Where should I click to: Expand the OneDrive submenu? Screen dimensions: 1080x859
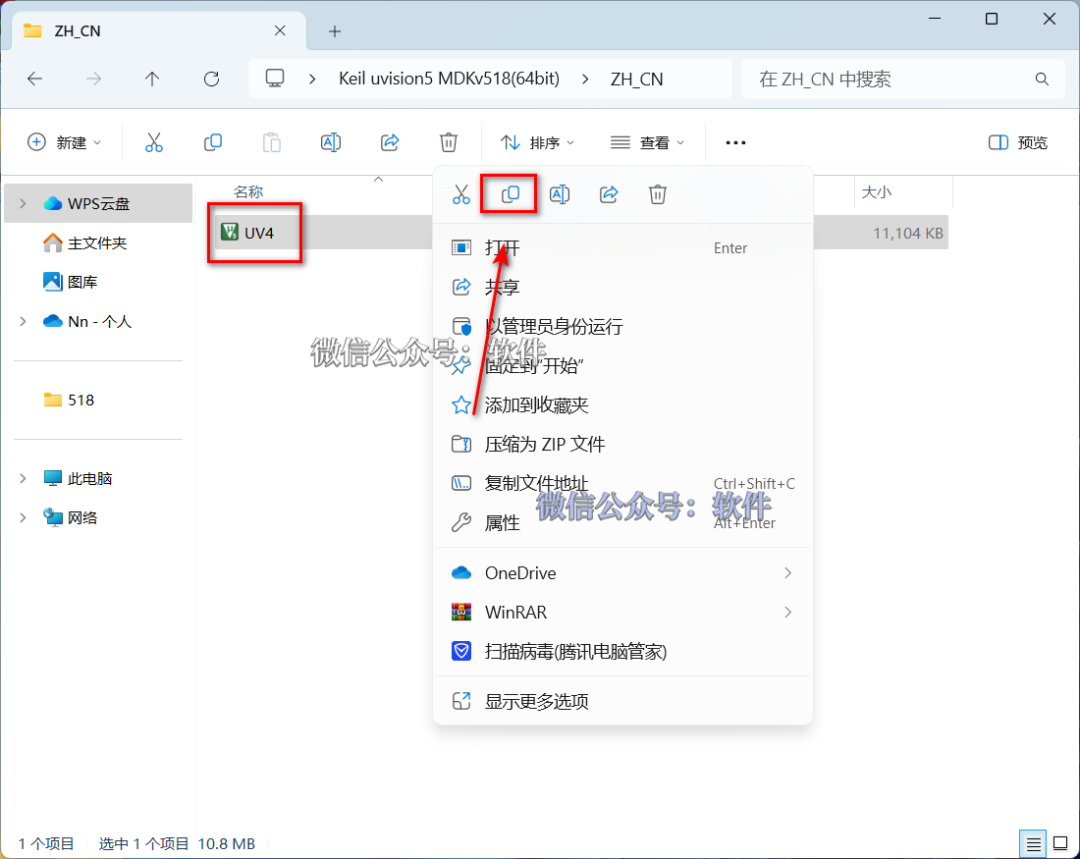point(787,573)
